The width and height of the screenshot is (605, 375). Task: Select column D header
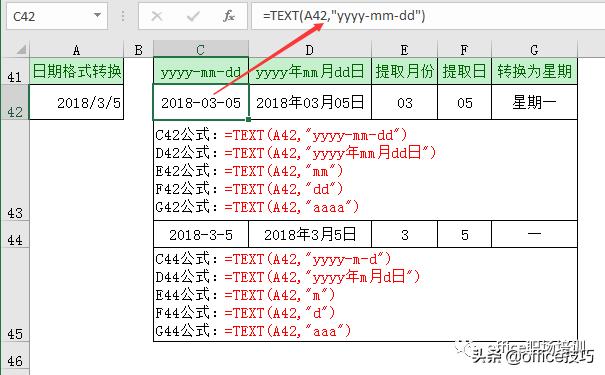tap(310, 50)
